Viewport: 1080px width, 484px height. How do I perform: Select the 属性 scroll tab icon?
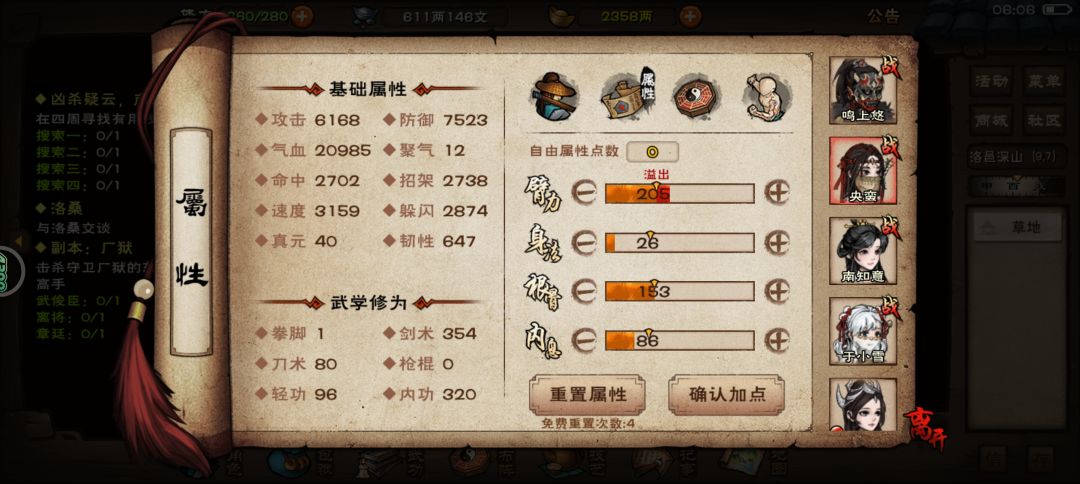[628, 95]
